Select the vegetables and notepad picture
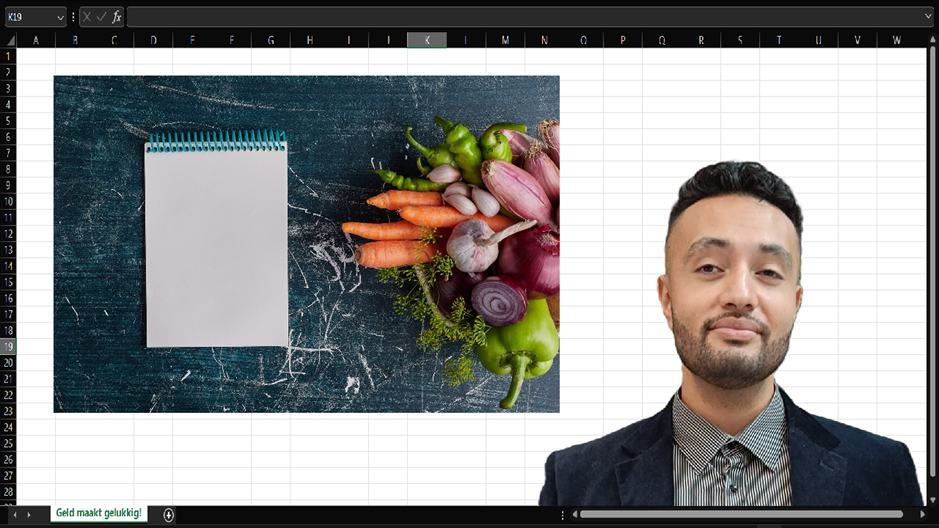939x528 pixels. pyautogui.click(x=306, y=244)
